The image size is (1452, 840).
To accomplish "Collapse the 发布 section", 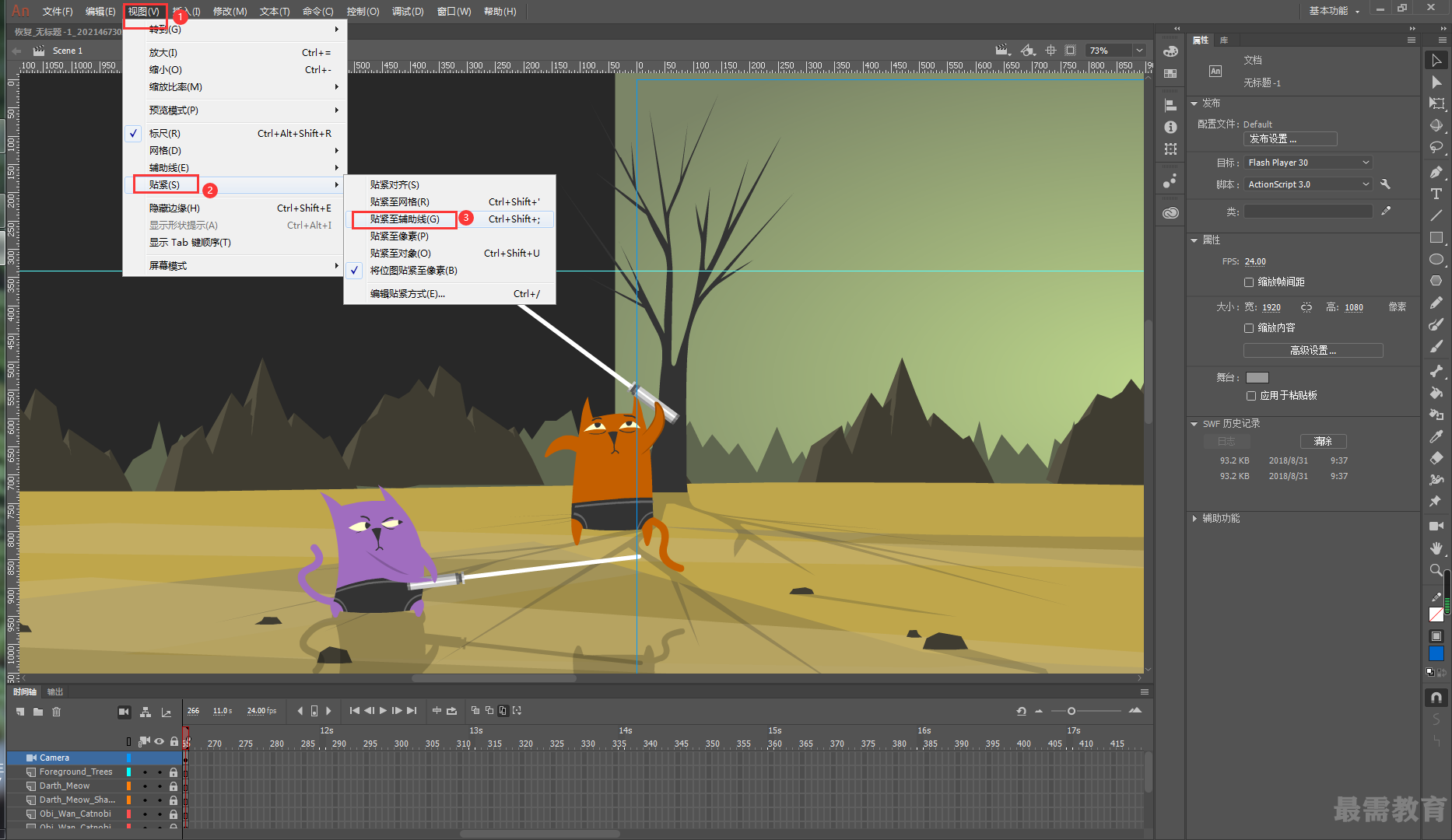I will (1194, 103).
